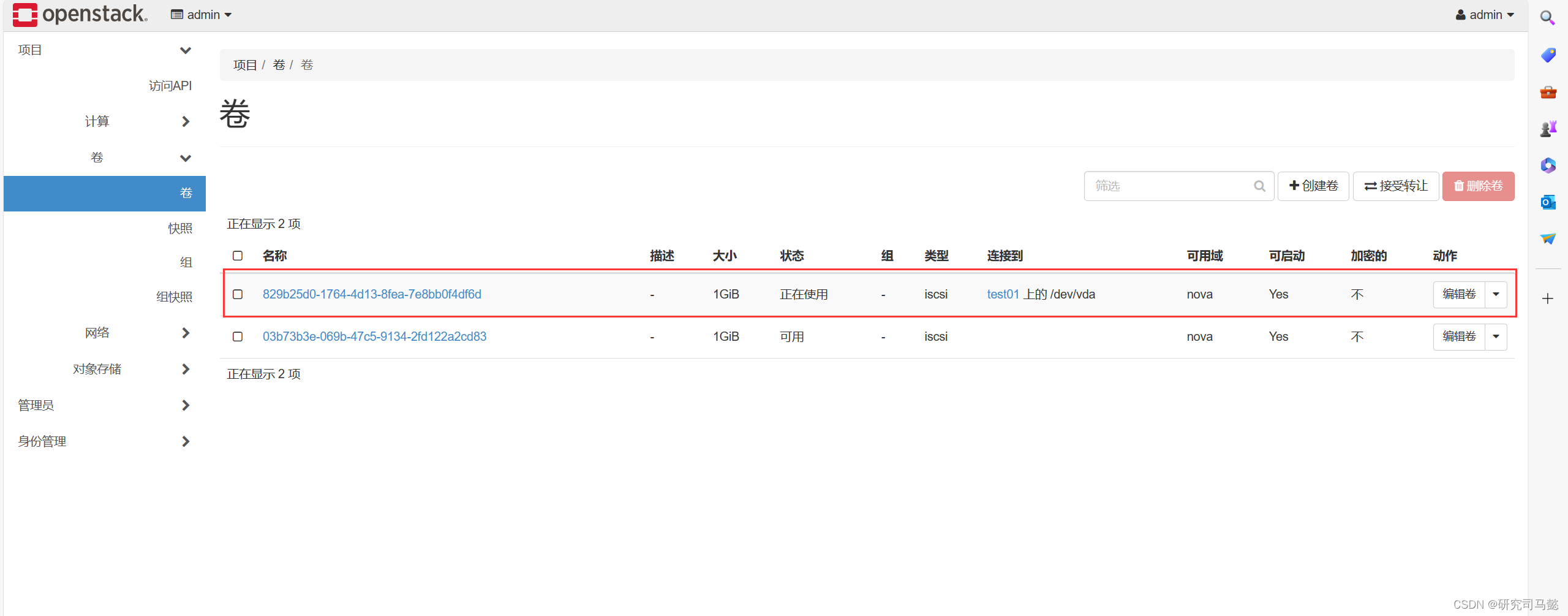Open the Microsoft 365 sidebar icon

tap(1548, 165)
